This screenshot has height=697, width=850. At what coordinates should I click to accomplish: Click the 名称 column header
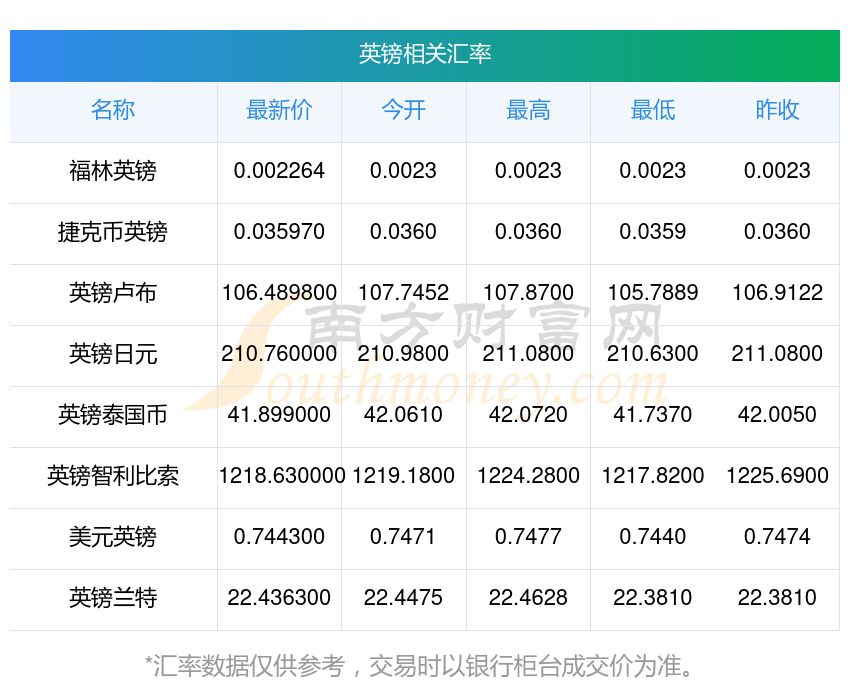[x=113, y=111]
